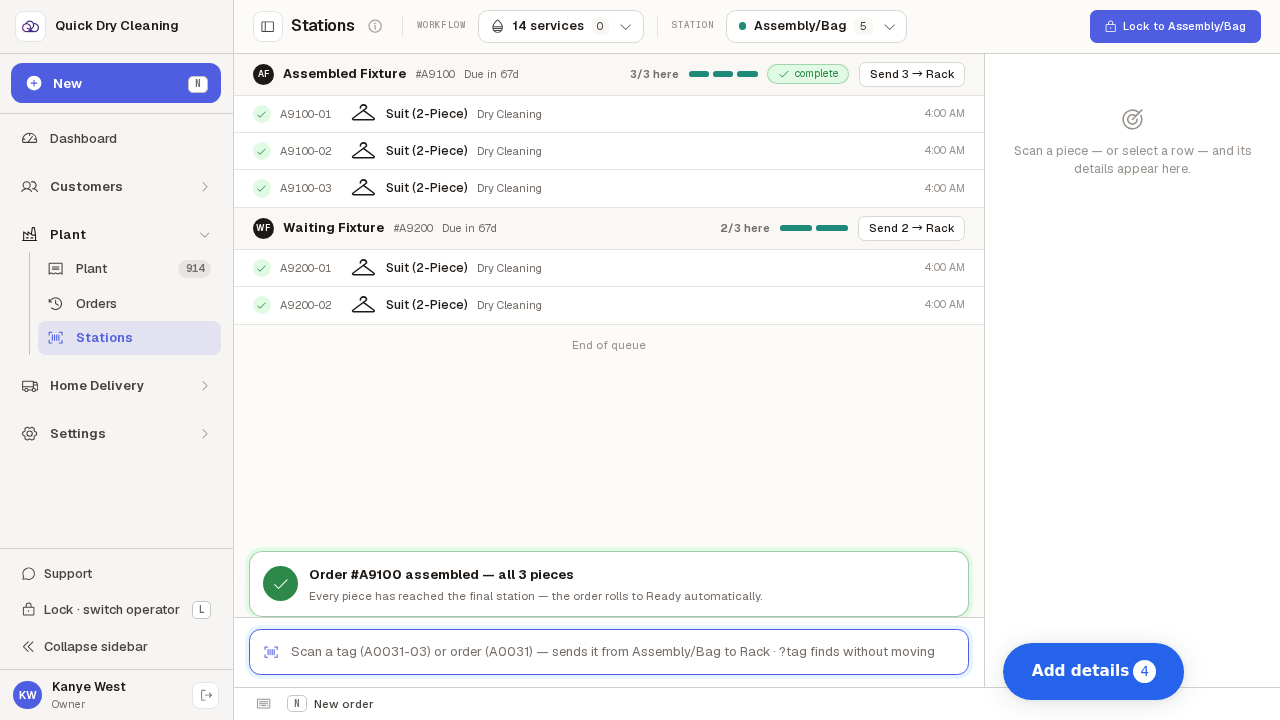Click the AF avatar for Assembled Fixture

(263, 74)
